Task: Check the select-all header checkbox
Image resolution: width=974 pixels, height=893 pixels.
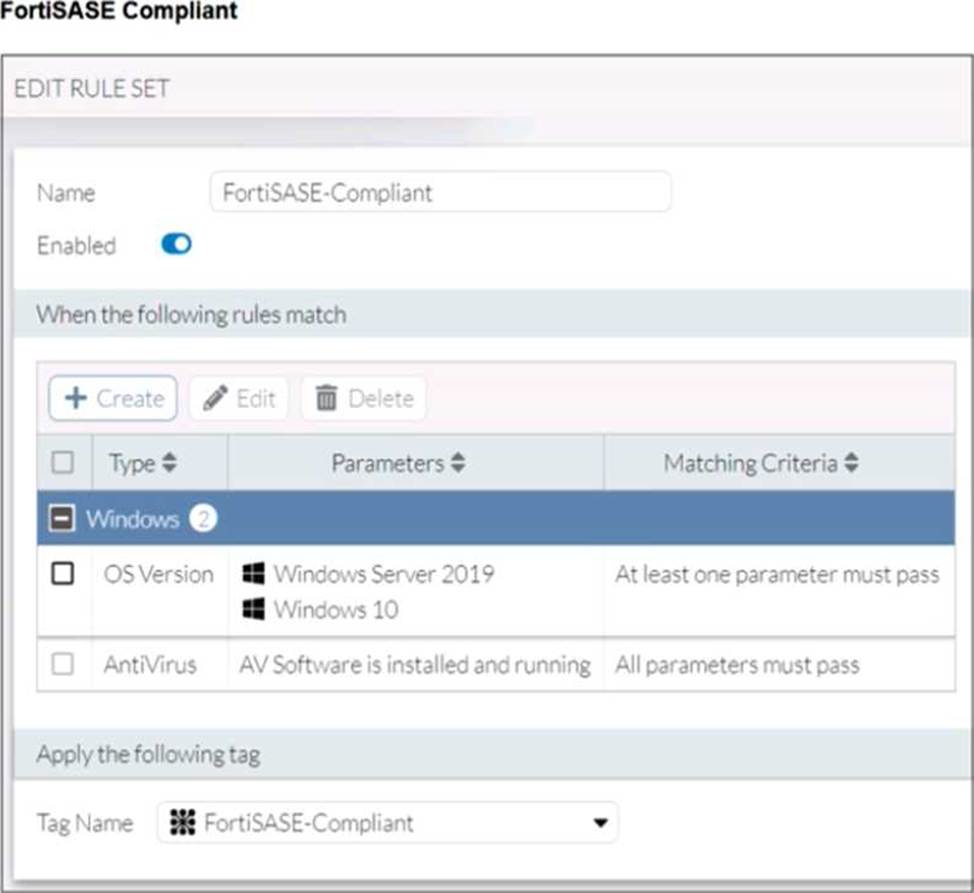Action: point(62,463)
